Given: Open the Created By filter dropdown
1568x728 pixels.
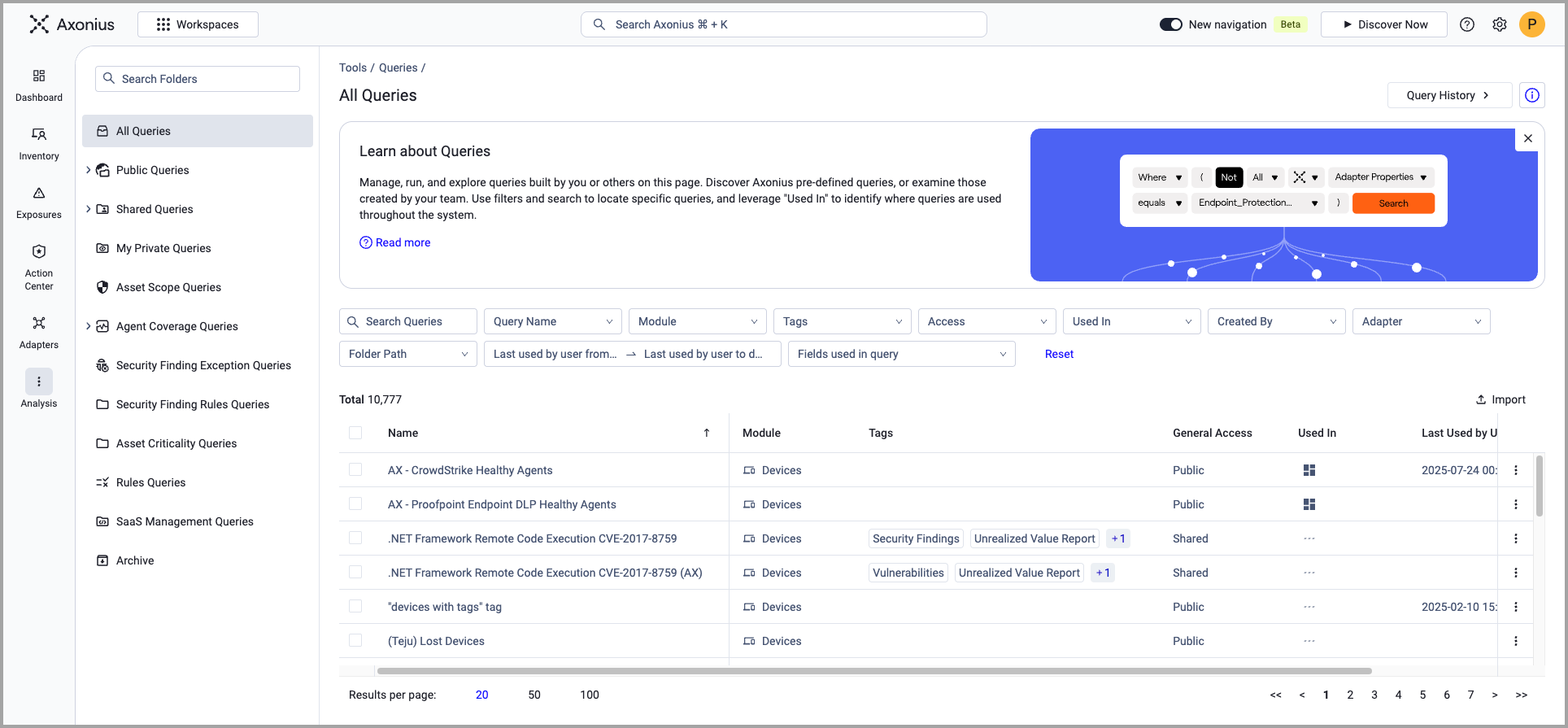Looking at the screenshot, I should (x=1277, y=321).
